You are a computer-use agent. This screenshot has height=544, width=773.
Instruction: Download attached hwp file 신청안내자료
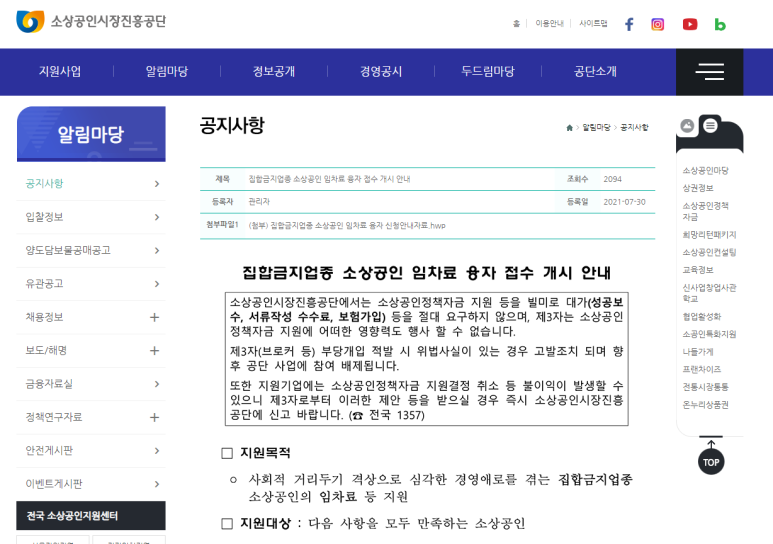(347, 226)
